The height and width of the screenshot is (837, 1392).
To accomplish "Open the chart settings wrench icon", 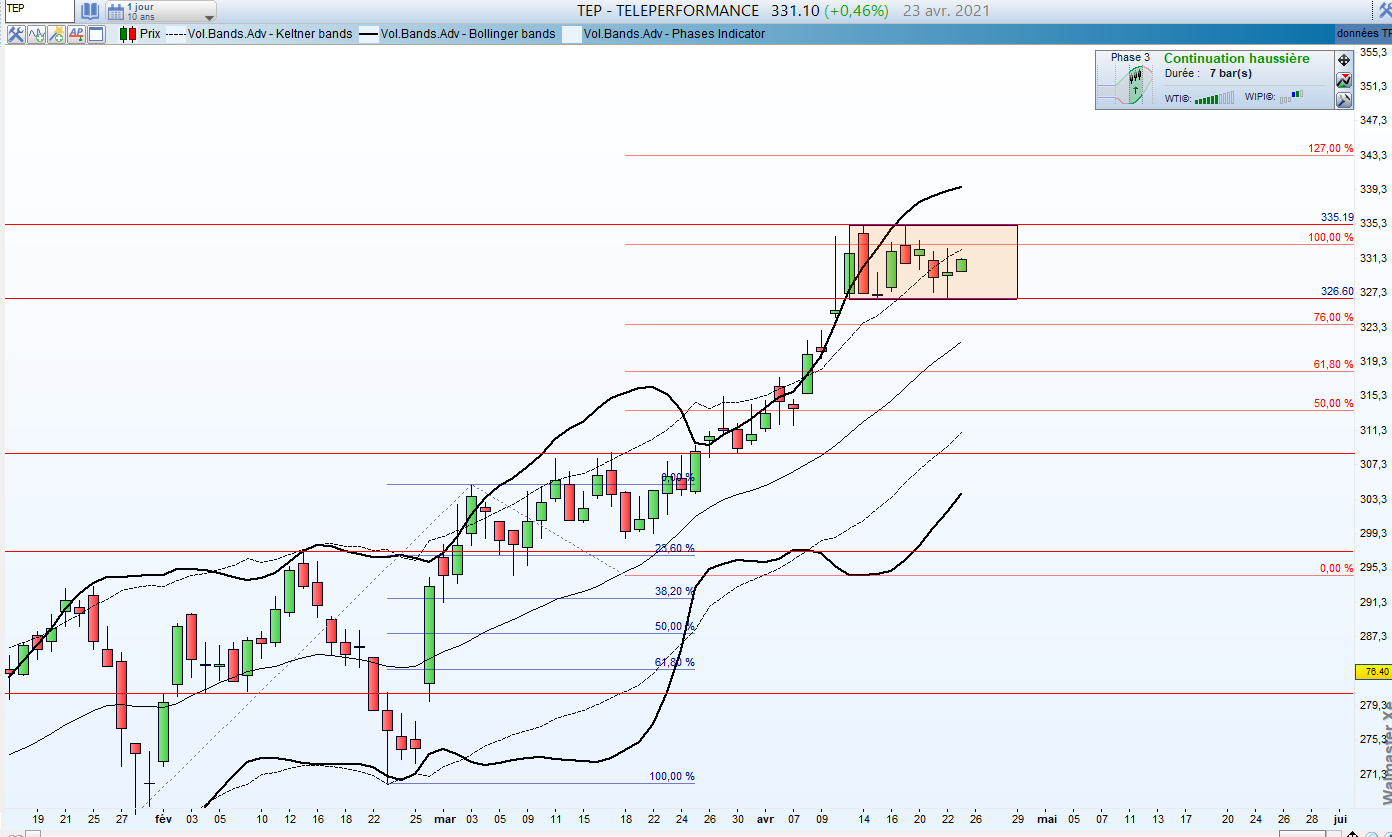I will click(x=16, y=34).
